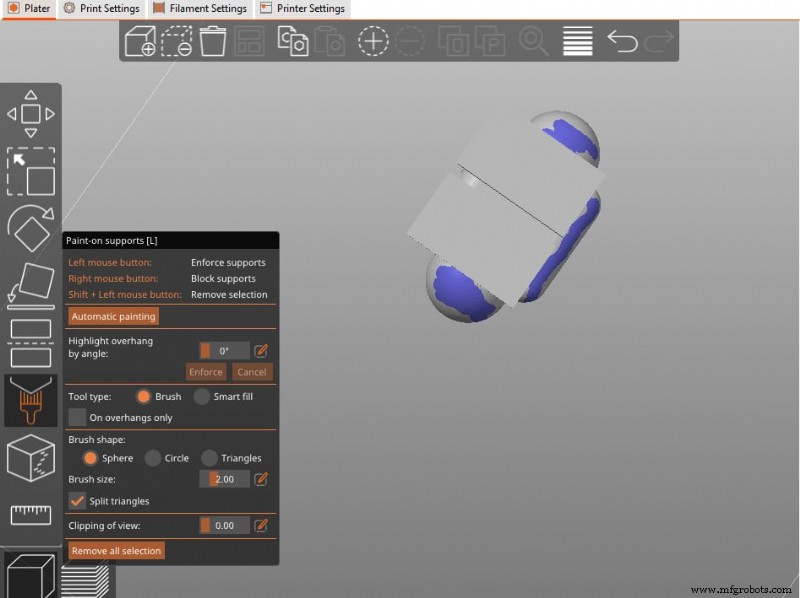
Task: Click the Enforce button
Action: (x=206, y=372)
